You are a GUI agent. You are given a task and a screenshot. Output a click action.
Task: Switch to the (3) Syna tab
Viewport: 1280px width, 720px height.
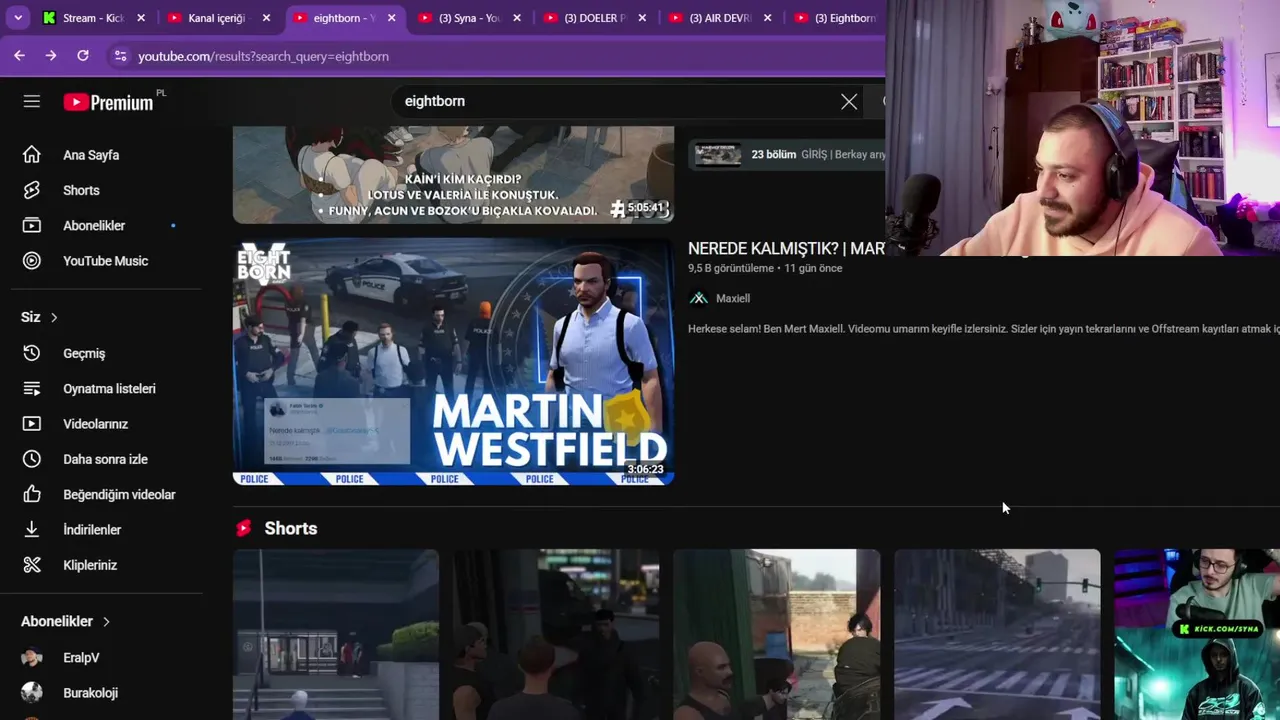[x=470, y=18]
